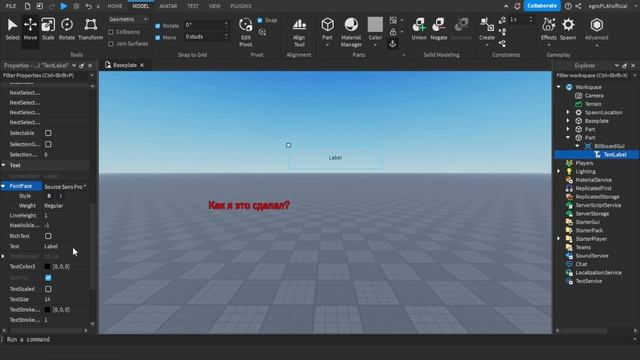640x360 pixels.
Task: Toggle the bold font style button
Action: (x=49, y=196)
